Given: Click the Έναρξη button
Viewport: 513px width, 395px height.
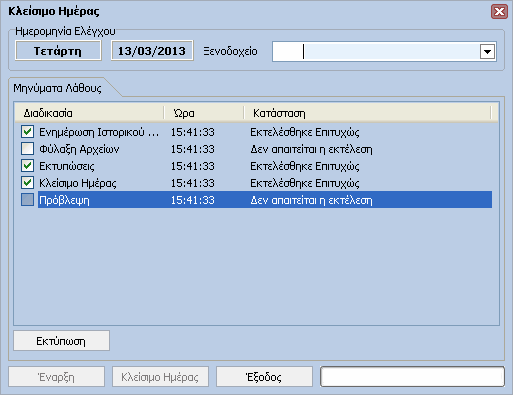Looking at the screenshot, I should pos(56,377).
